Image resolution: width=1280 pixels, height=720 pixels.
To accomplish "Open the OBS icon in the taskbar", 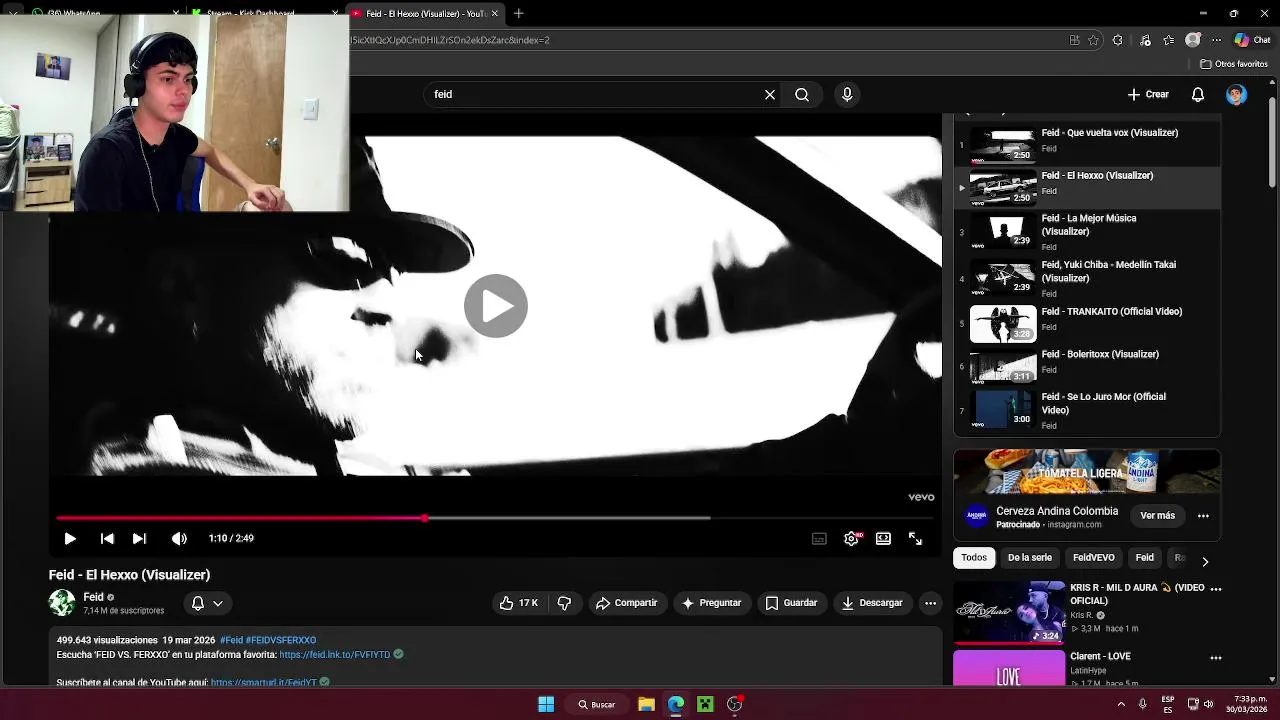I will (735, 704).
